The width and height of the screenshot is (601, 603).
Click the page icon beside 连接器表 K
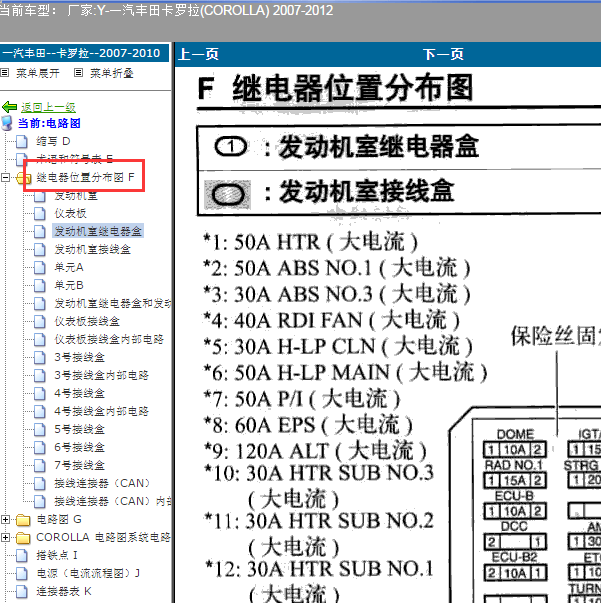click(x=22, y=591)
